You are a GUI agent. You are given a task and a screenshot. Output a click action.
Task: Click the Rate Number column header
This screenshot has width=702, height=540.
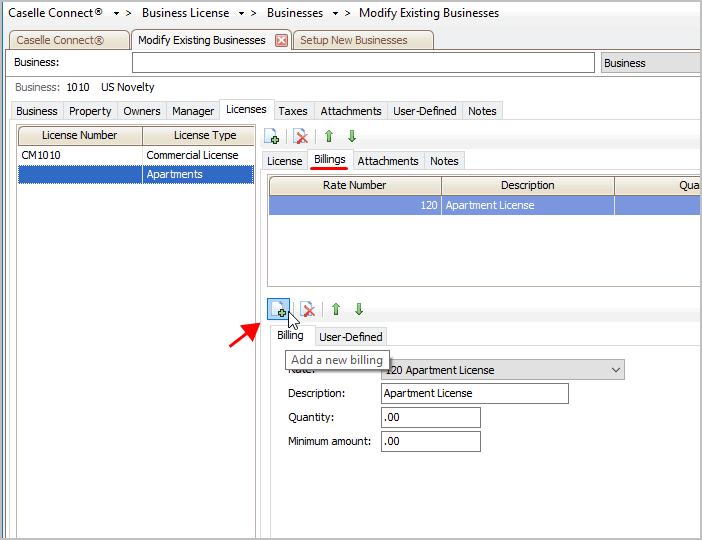[x=354, y=185]
